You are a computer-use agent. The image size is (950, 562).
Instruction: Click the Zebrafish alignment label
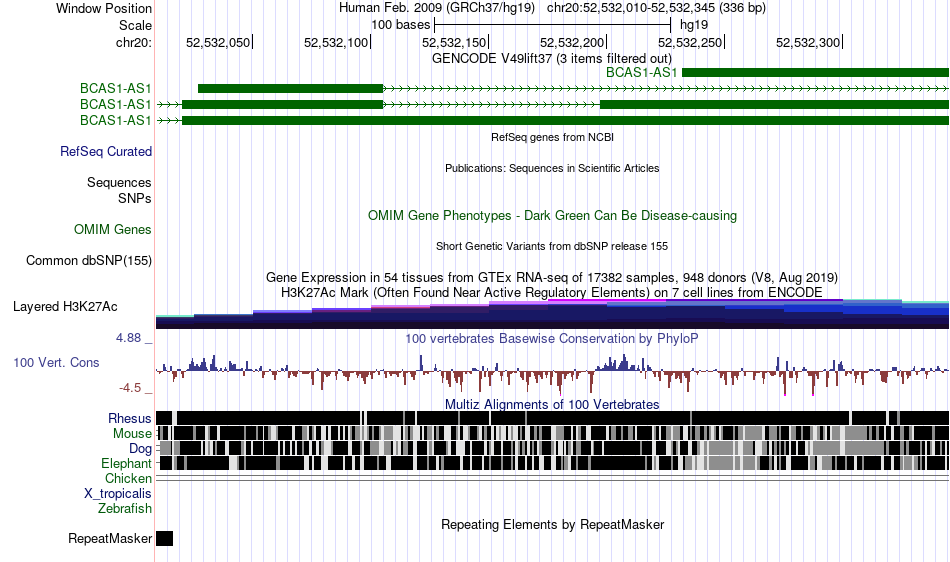(x=125, y=509)
